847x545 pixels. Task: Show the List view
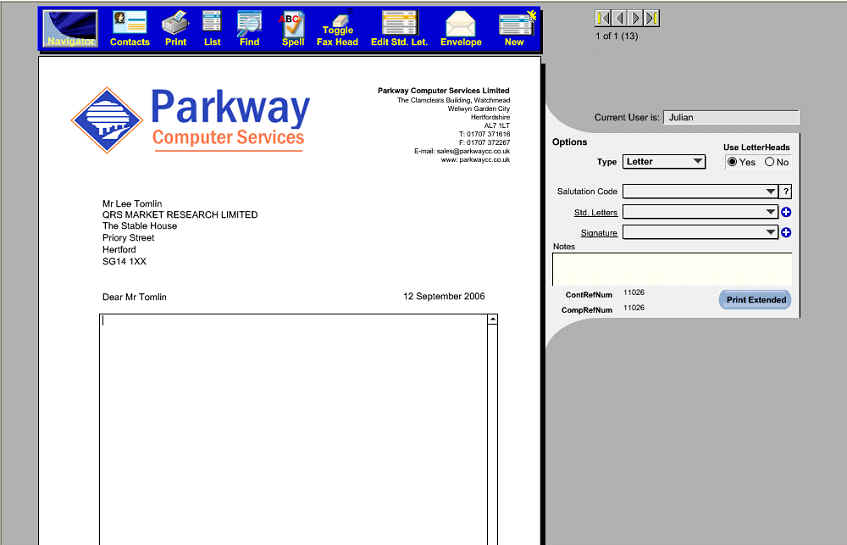(x=212, y=29)
